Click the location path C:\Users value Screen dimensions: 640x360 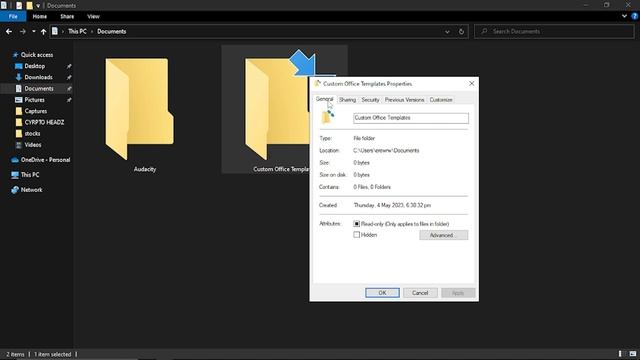point(386,151)
